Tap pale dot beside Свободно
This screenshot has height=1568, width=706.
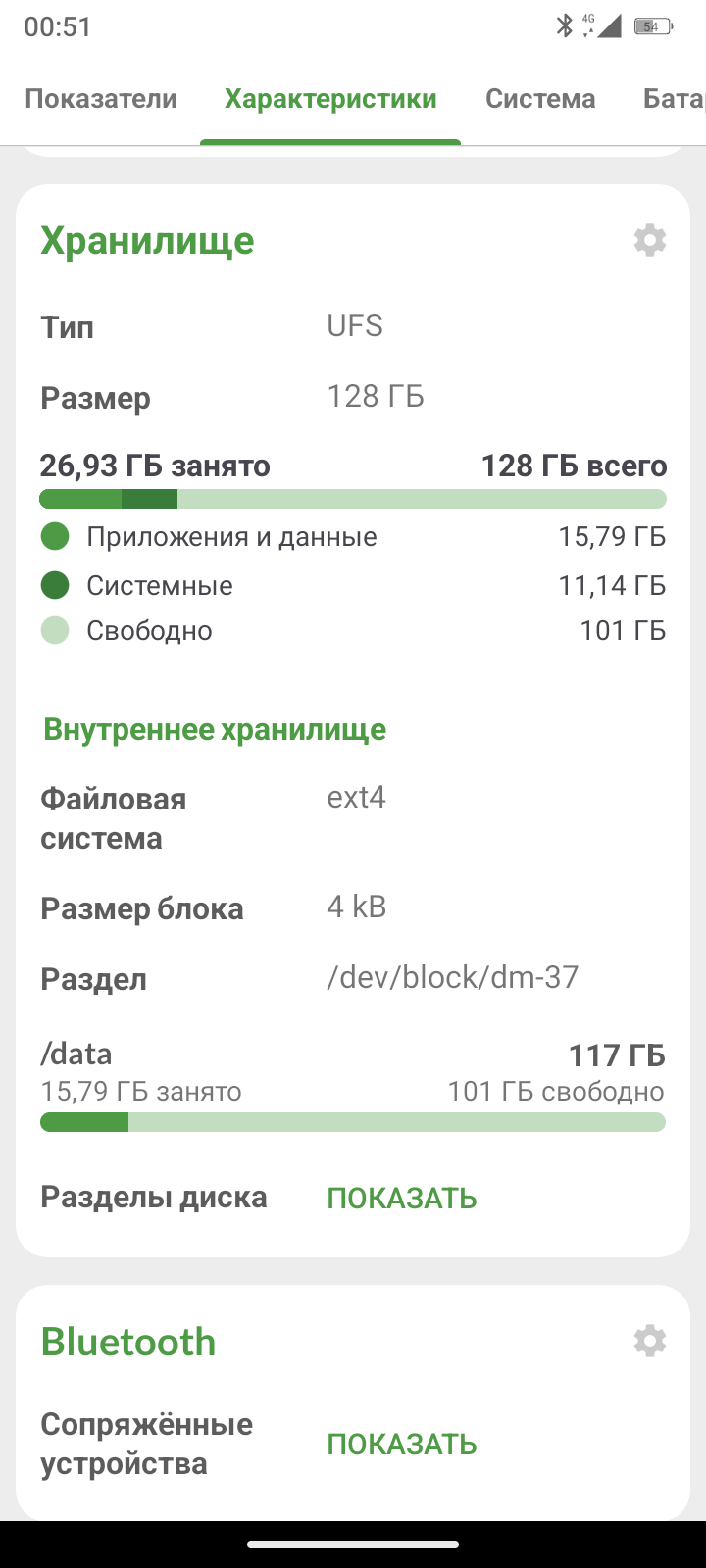tap(55, 630)
